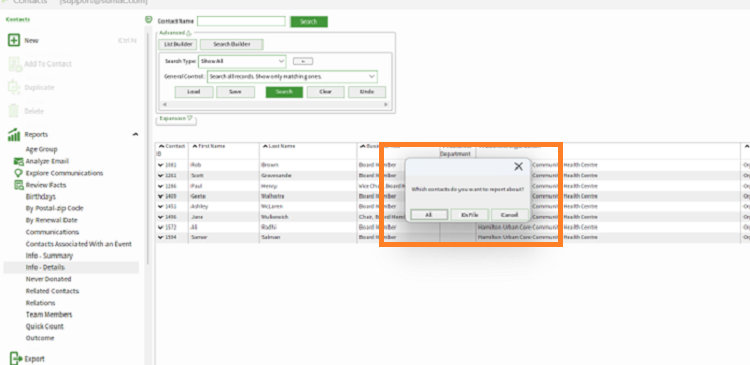Click the last name cell Malhotra

(x=273, y=196)
